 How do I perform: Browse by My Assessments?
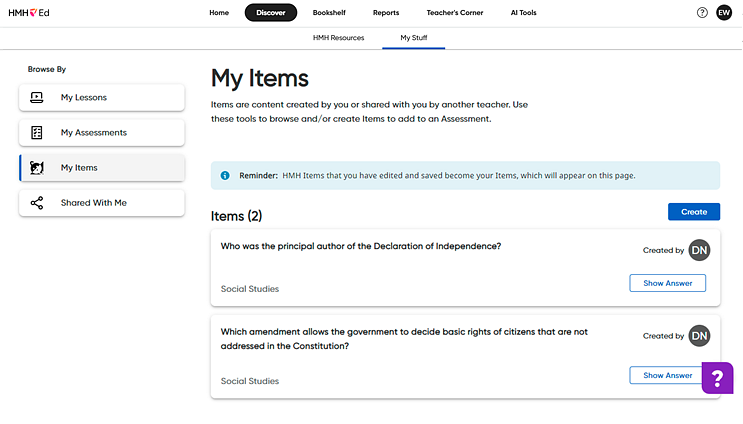tap(102, 133)
